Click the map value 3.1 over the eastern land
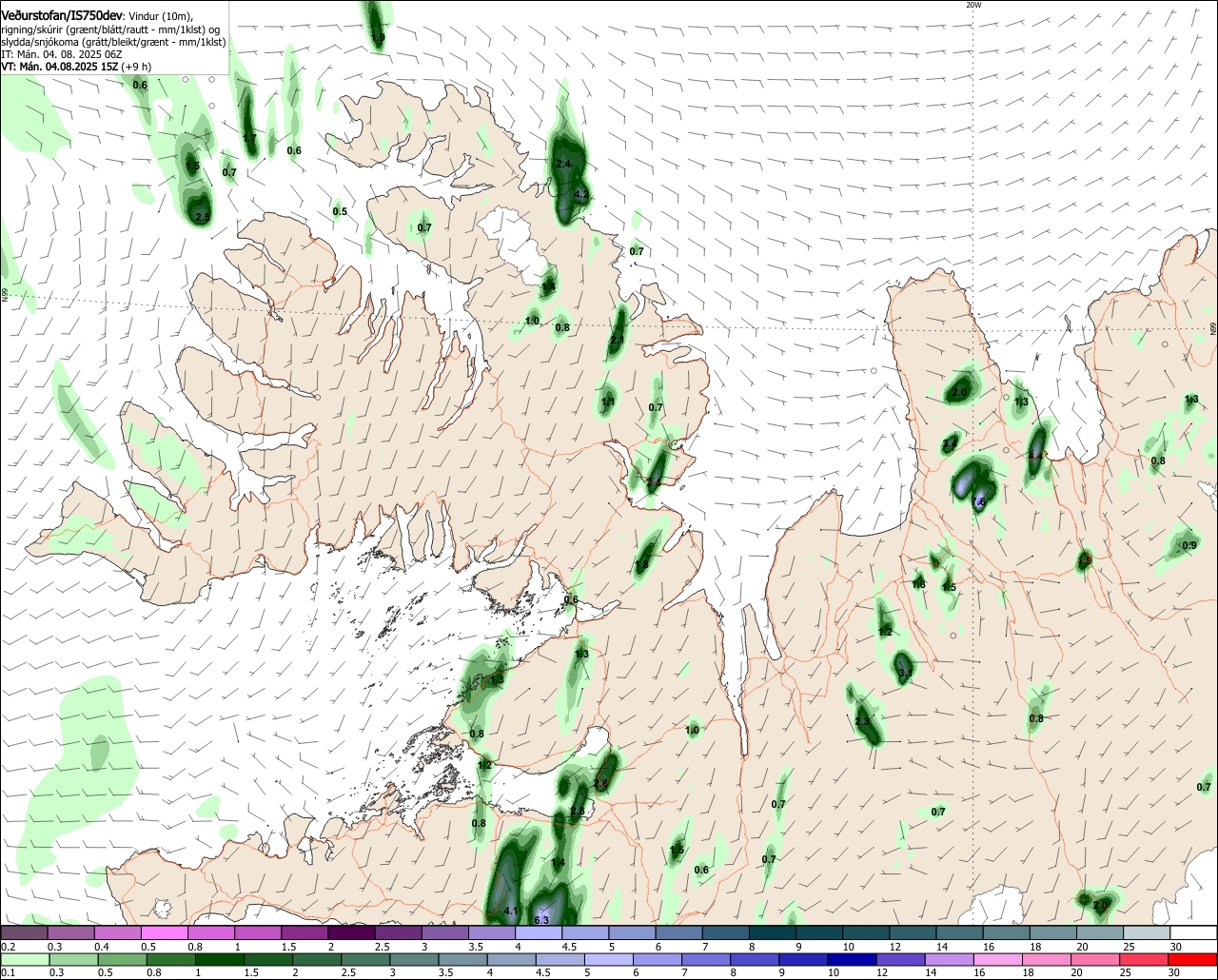 tap(905, 673)
